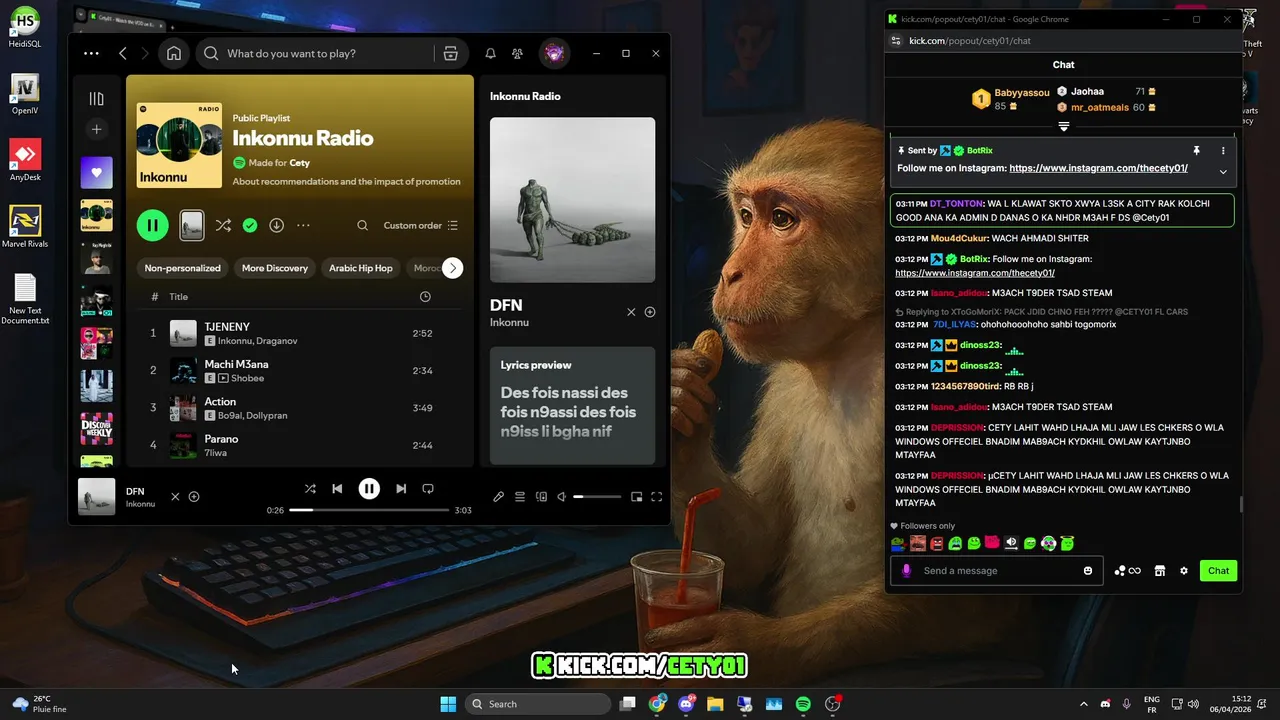Open the play queue icon
The image size is (1280, 720).
[520, 497]
